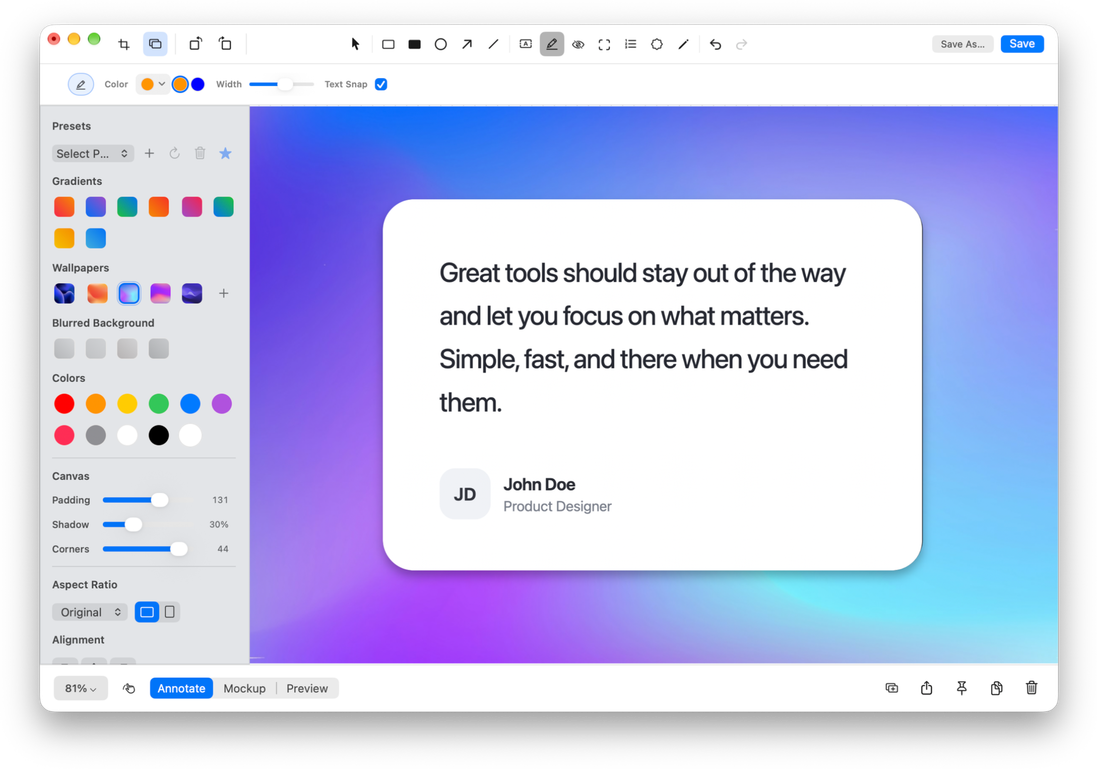Select the outlined rectangle tool
This screenshot has height=769, width=1098.
[x=388, y=44]
